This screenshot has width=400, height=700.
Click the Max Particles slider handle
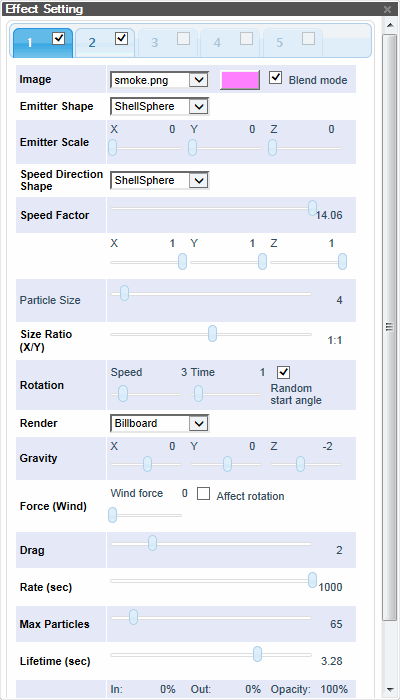(x=133, y=617)
